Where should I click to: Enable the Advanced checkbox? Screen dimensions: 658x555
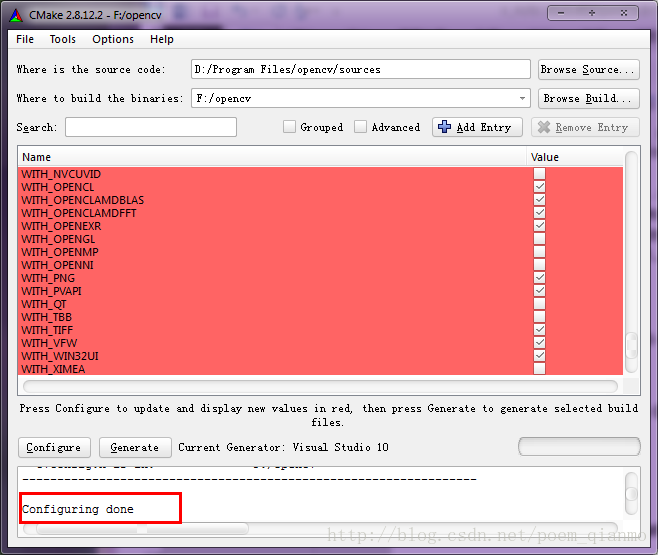[x=360, y=127]
